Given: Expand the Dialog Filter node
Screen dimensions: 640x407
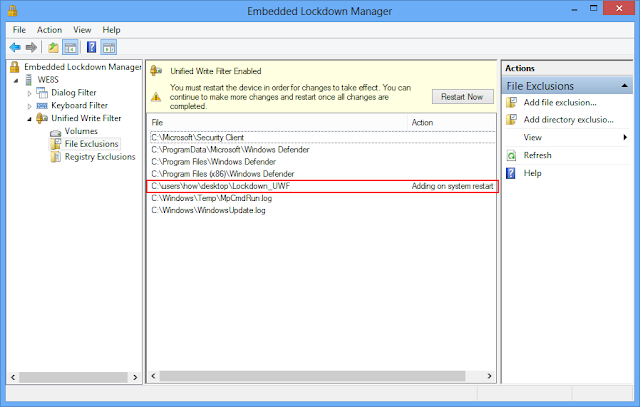Looking at the screenshot, I should click(29, 93).
